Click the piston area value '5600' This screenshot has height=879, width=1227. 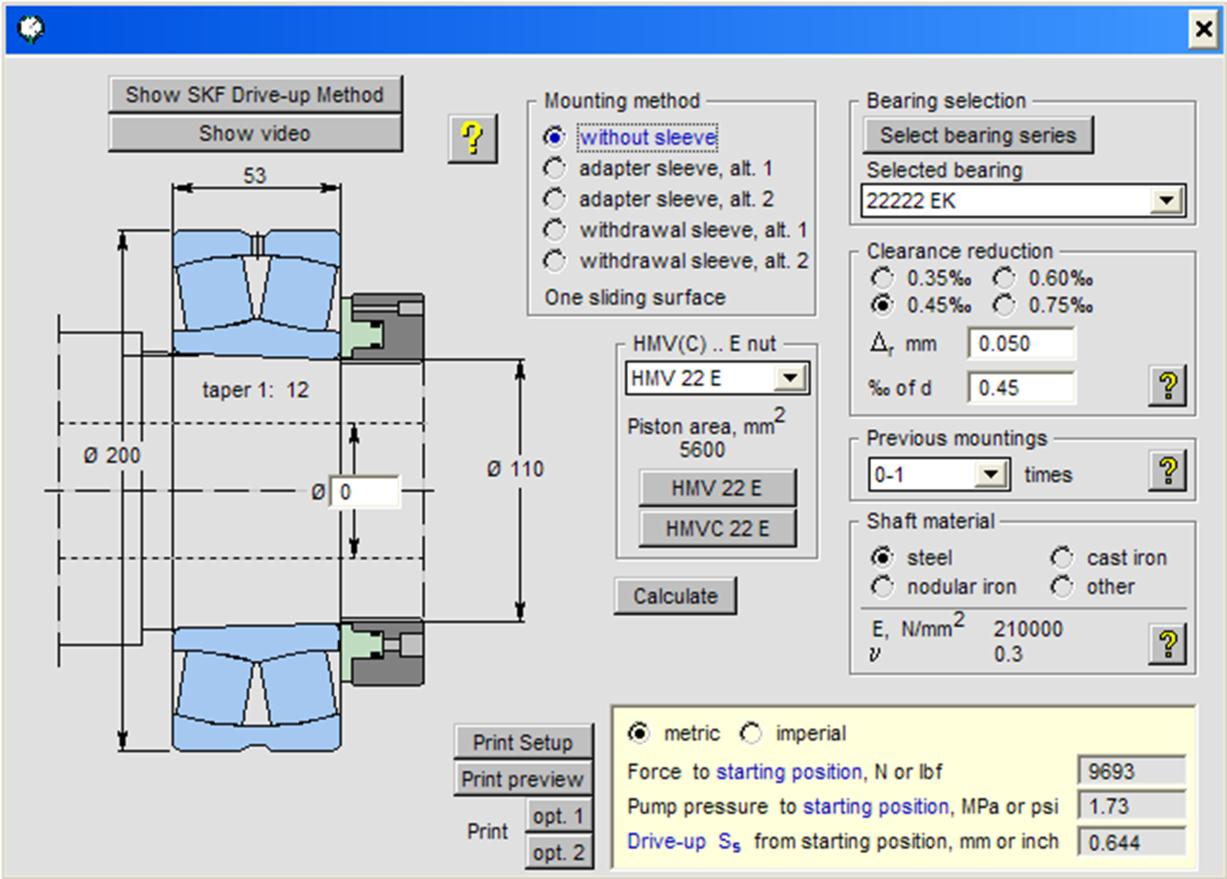(702, 450)
